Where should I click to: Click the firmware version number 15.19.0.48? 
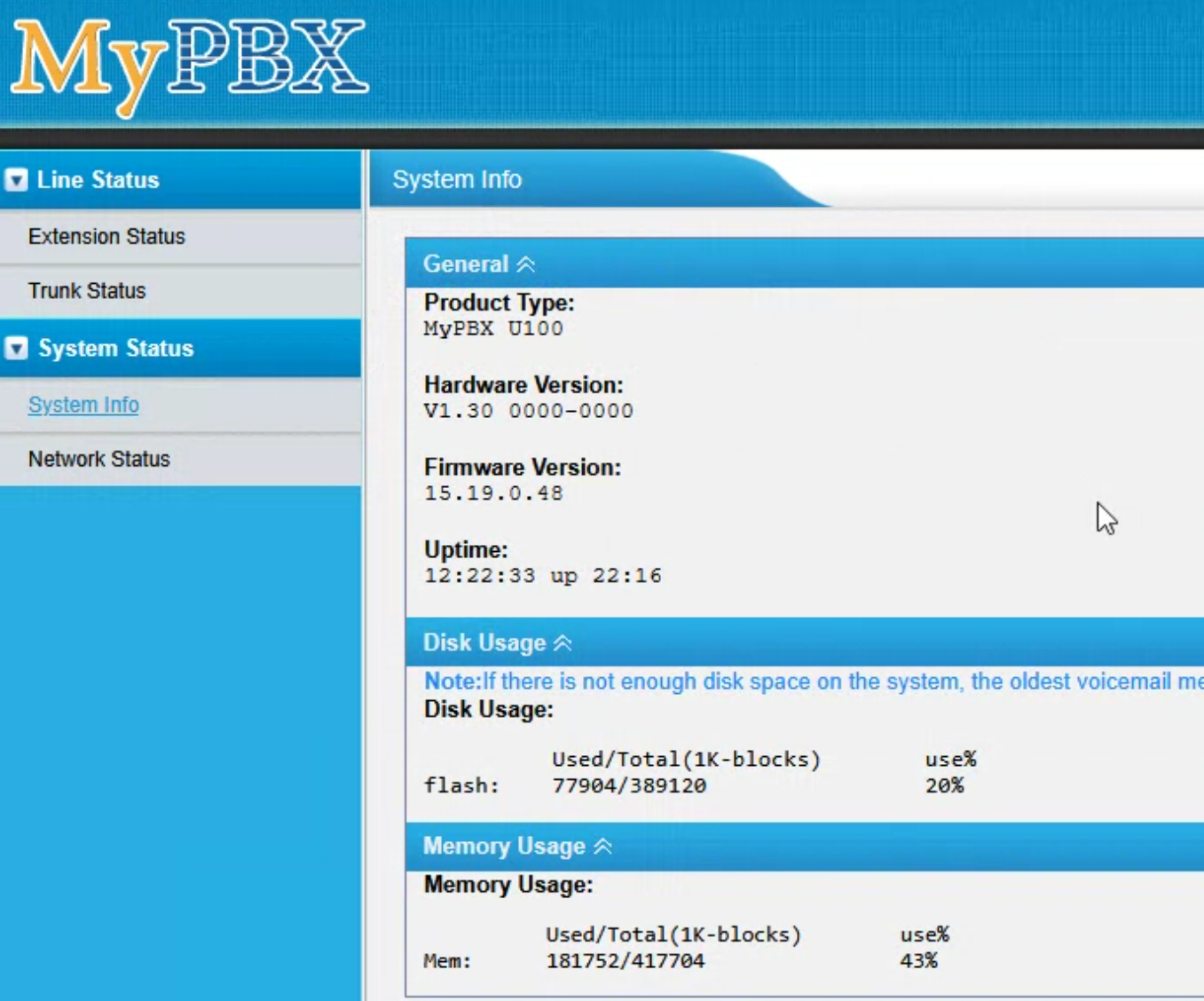click(x=493, y=493)
